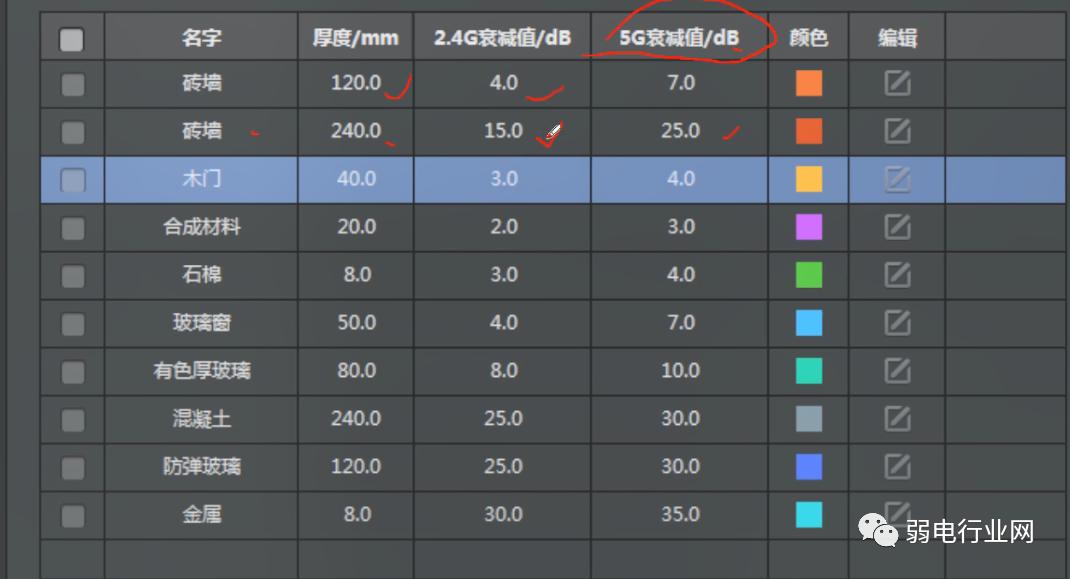Open the edit icon for 石棉
This screenshot has width=1070, height=579.
click(x=897, y=275)
